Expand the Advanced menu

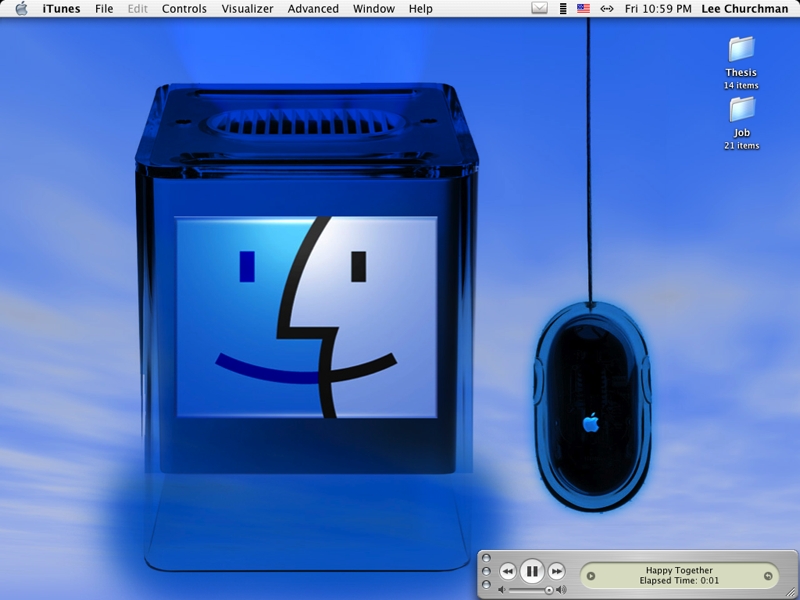[313, 9]
